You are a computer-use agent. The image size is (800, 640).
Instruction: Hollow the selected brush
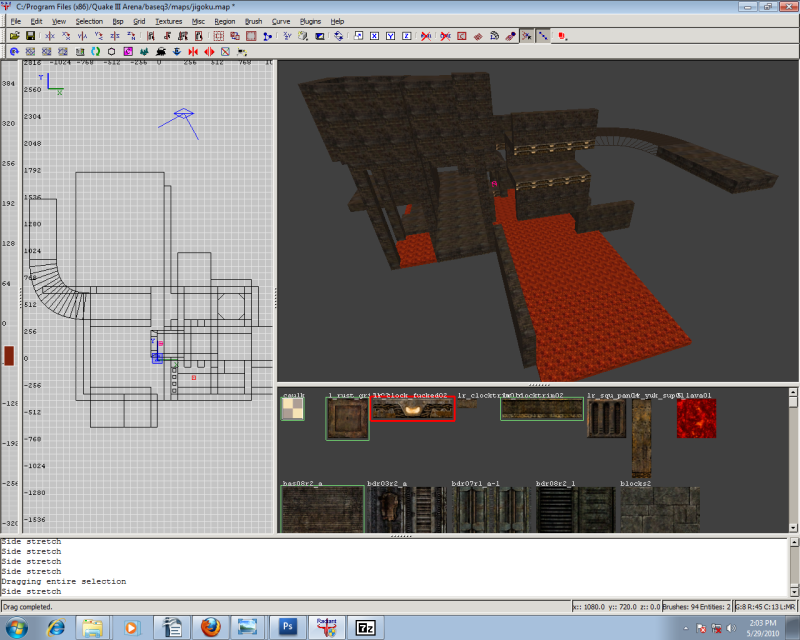click(251, 36)
